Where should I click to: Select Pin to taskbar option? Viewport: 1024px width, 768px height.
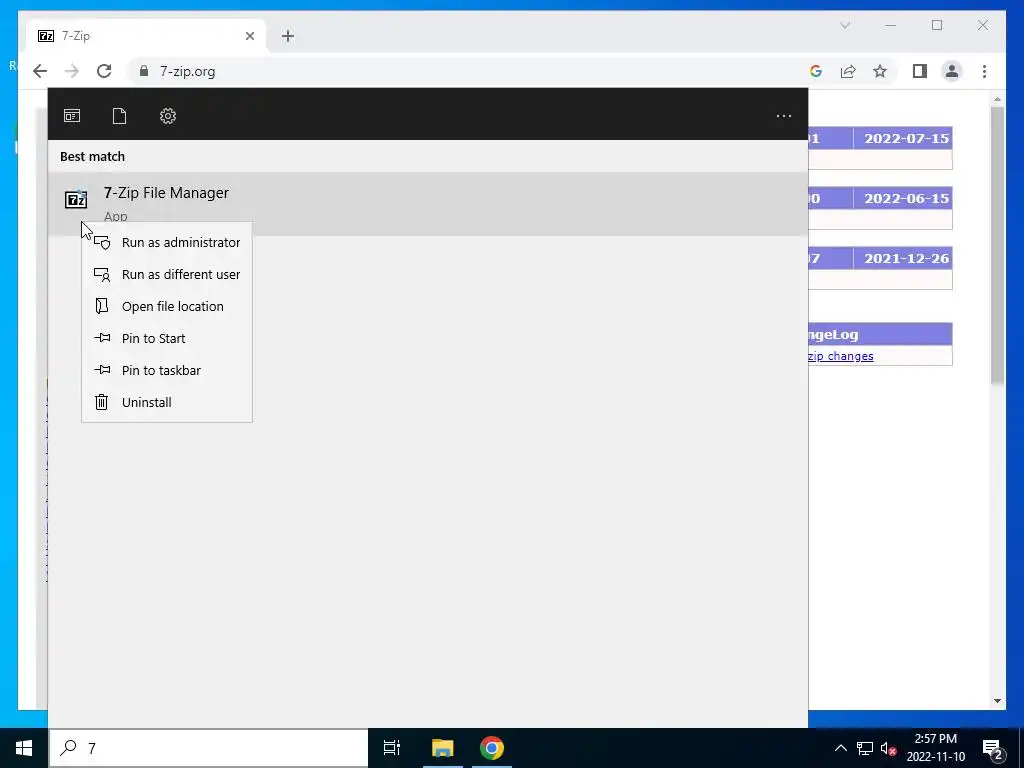(167, 370)
